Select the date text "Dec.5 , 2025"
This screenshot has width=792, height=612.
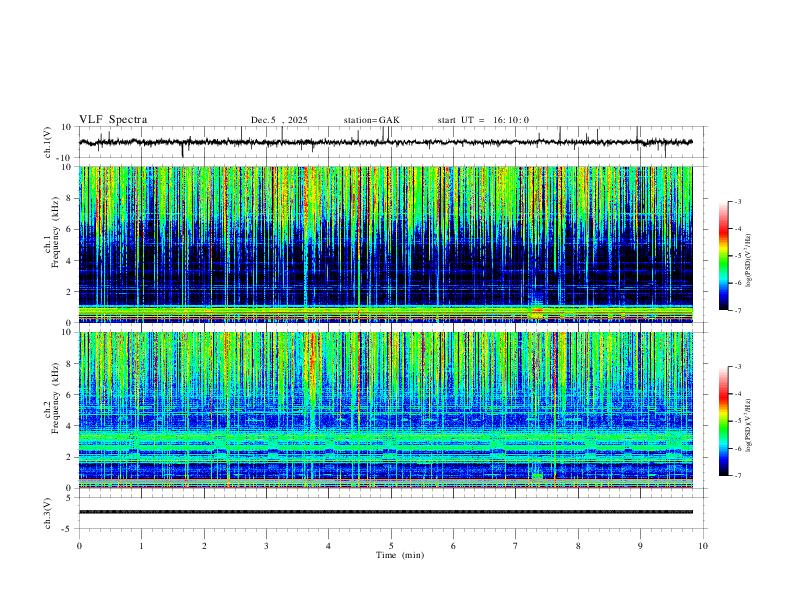[x=279, y=120]
